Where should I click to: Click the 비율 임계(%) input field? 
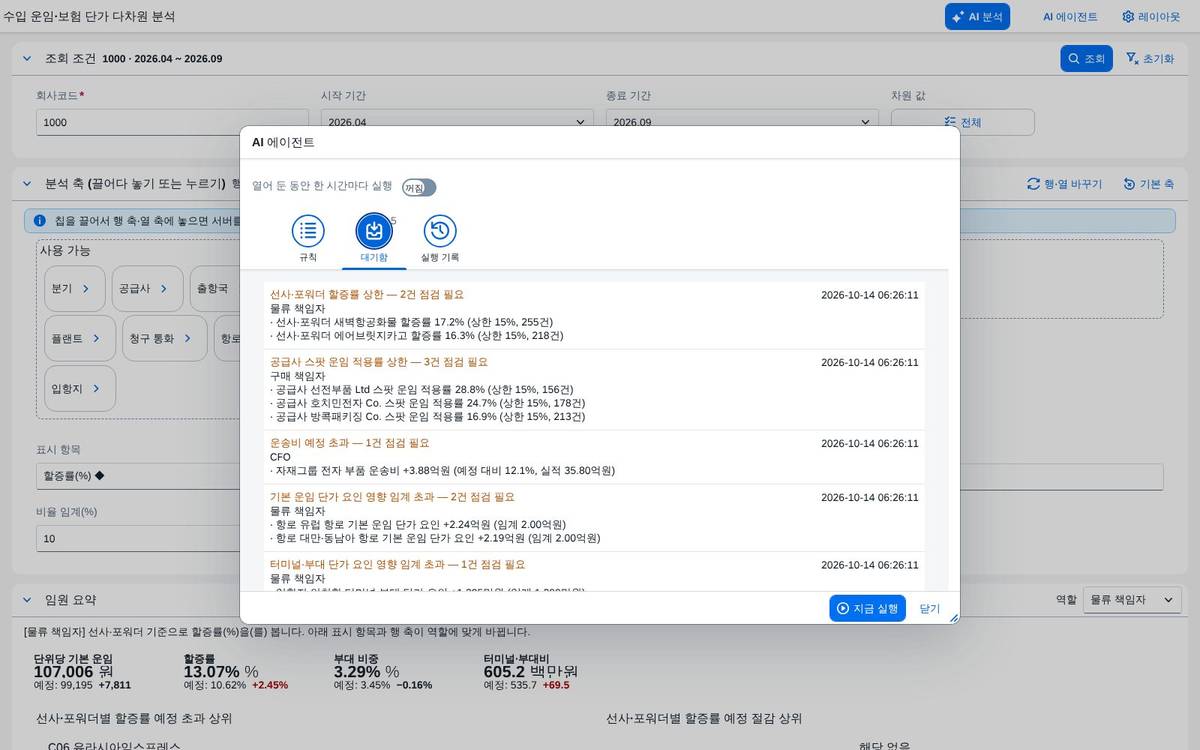[x=137, y=538]
